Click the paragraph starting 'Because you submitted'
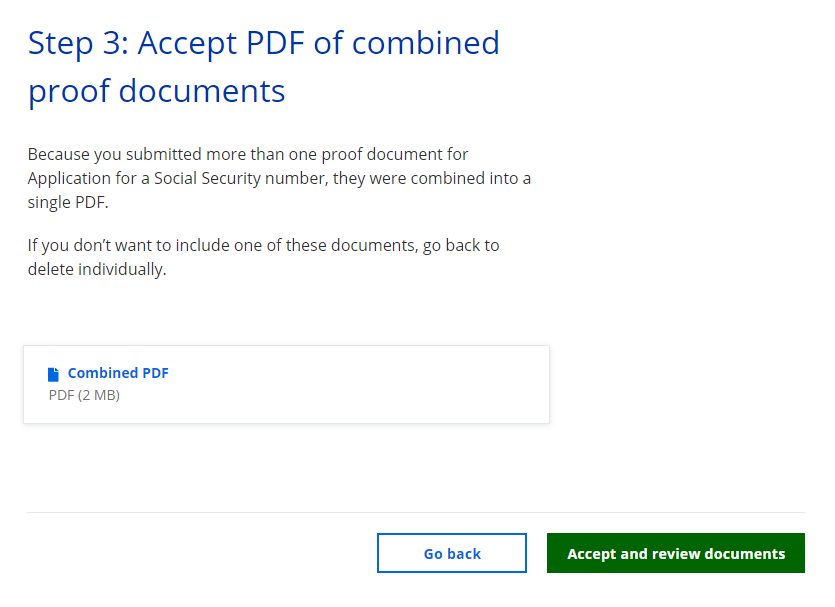 279,178
